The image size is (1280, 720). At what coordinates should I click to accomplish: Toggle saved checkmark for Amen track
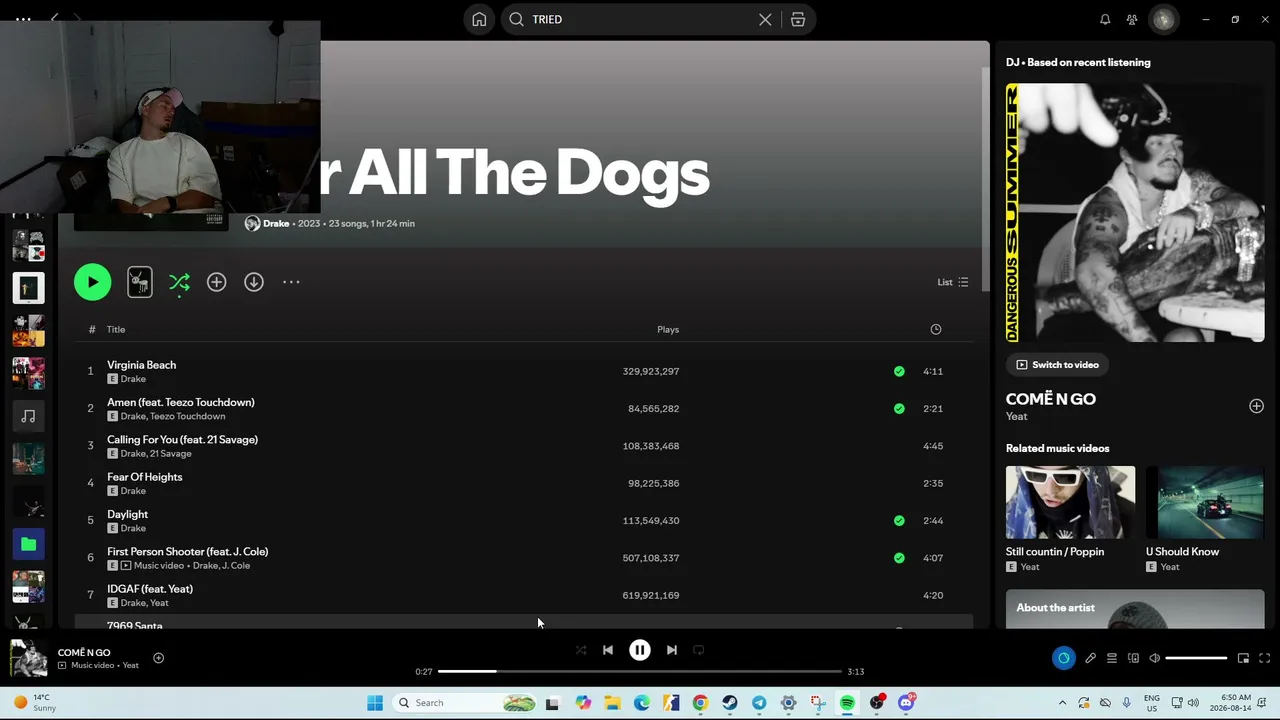point(899,408)
